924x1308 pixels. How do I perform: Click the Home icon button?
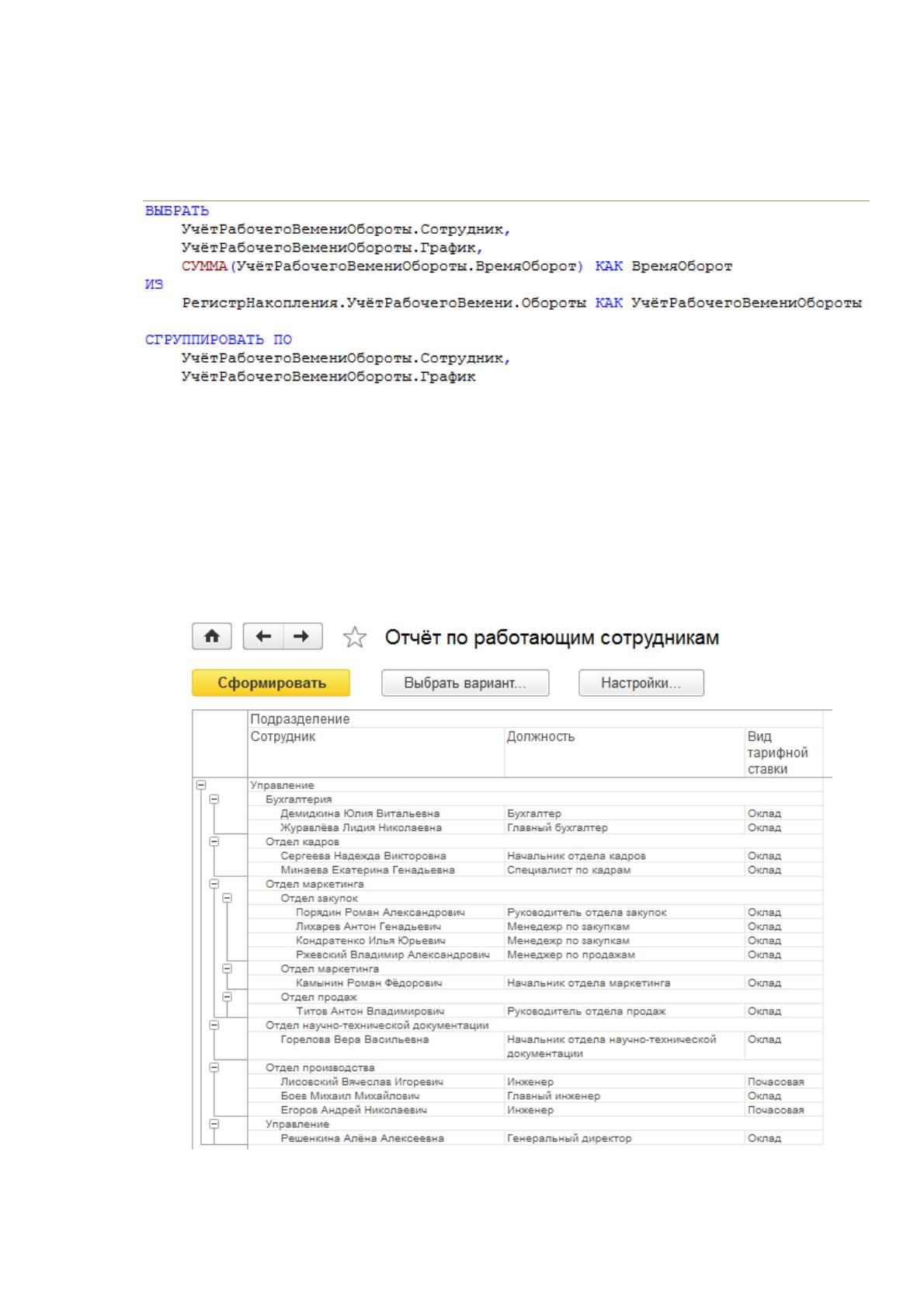point(212,637)
